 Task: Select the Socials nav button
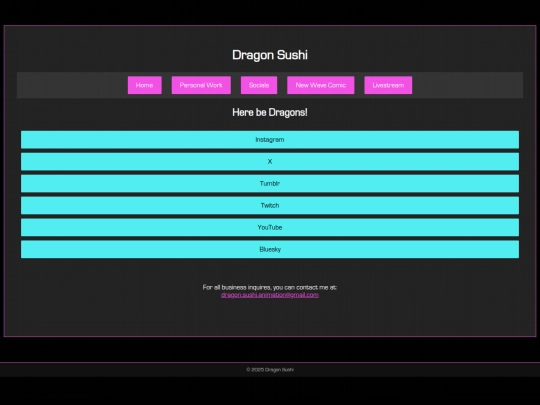(x=259, y=85)
